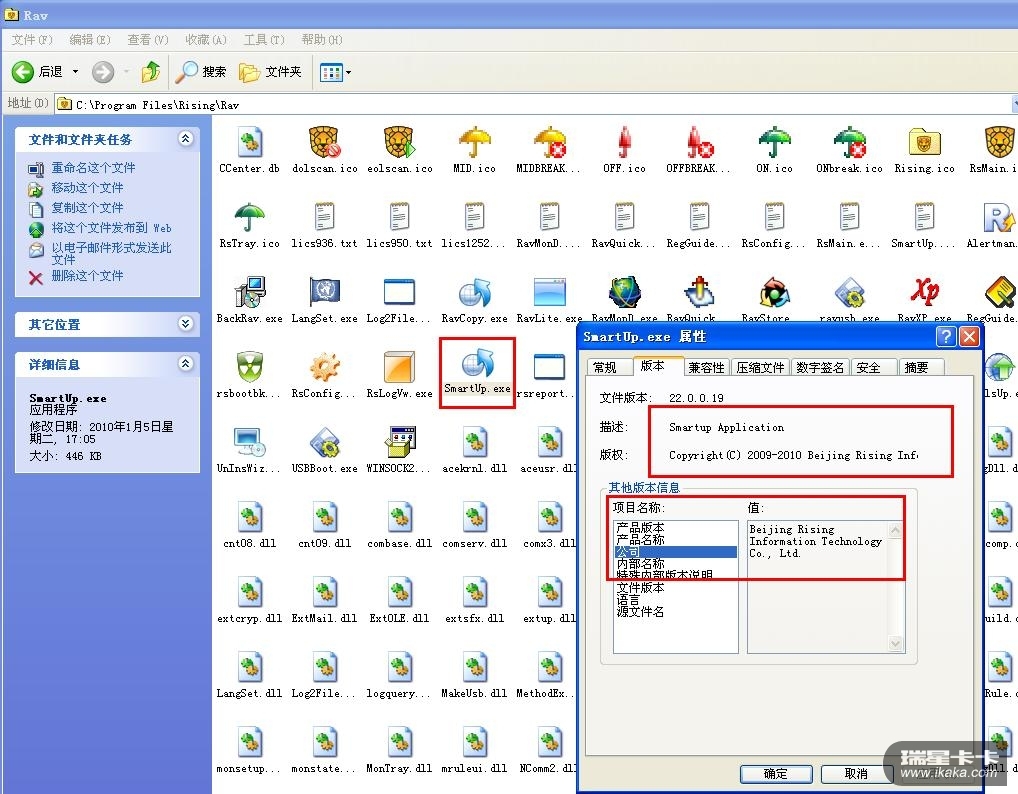1018x794 pixels.
Task: Select the SmartUp.exe file icon
Action: pyautogui.click(x=477, y=364)
